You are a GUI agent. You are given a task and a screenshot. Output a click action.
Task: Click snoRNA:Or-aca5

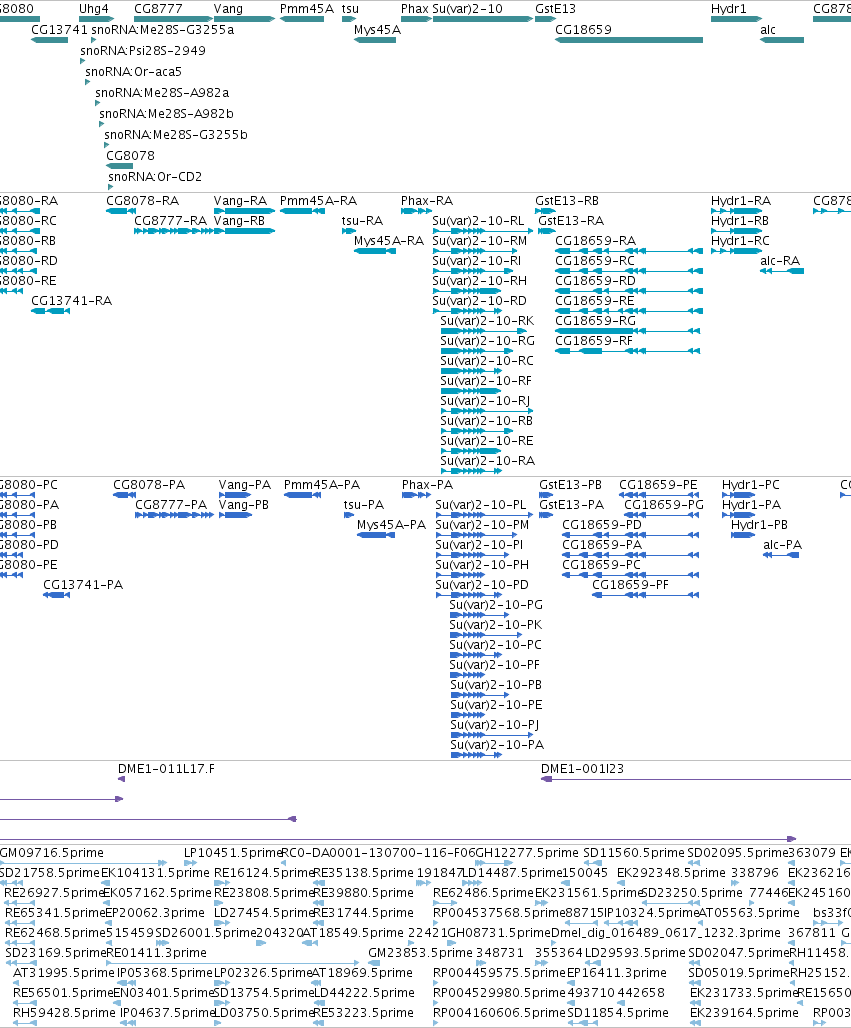coord(133,71)
